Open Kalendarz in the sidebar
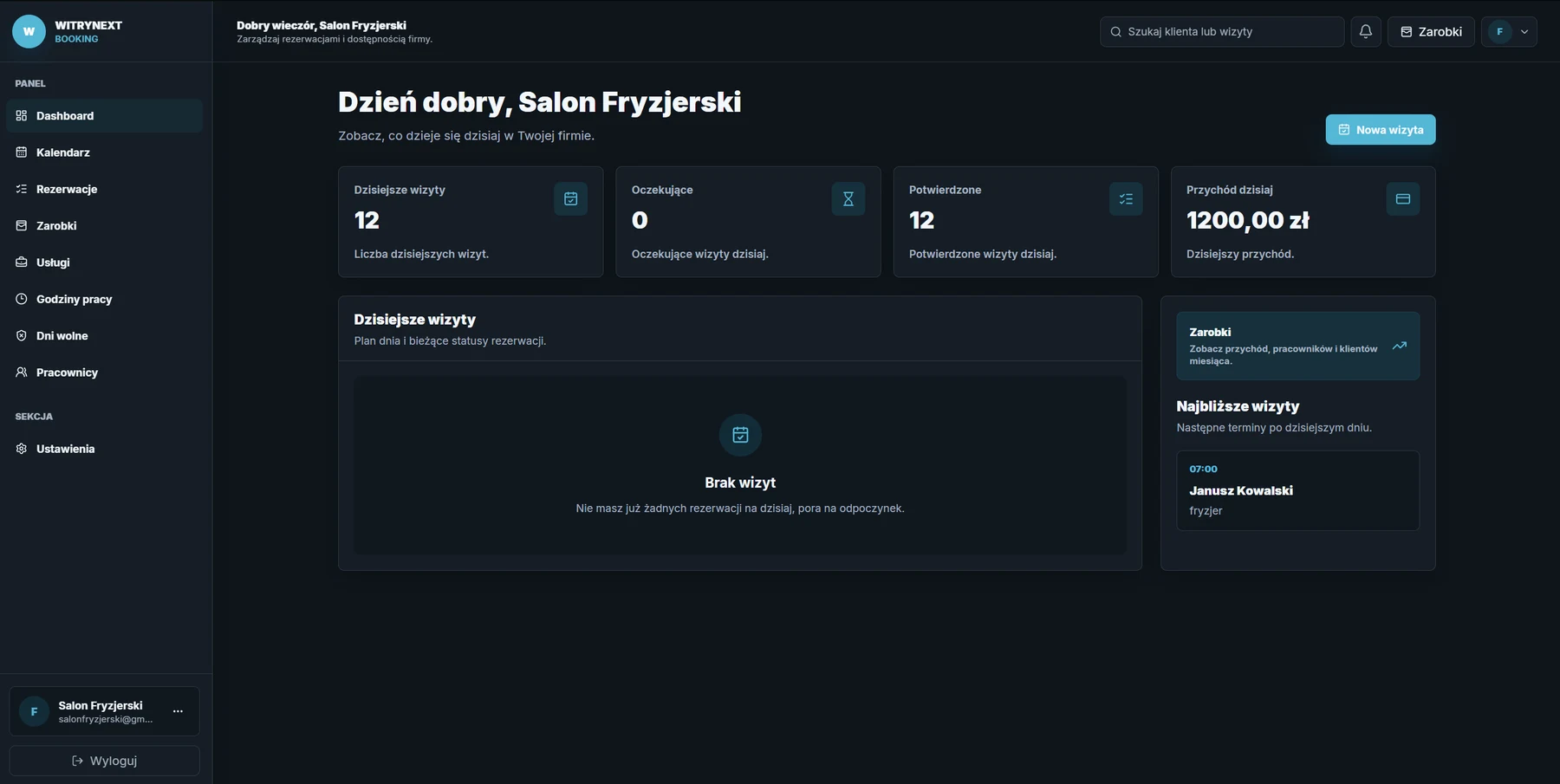1560x784 pixels. (104, 152)
